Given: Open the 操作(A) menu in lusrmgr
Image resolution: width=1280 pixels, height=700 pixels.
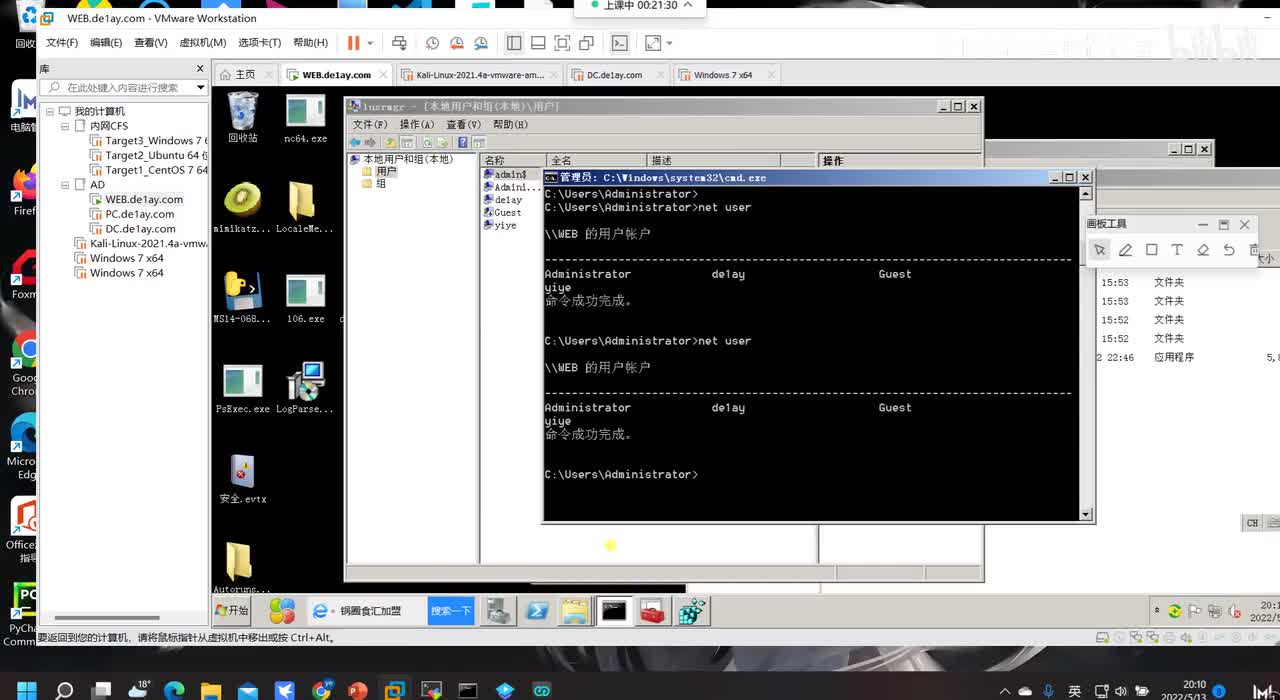Looking at the screenshot, I should [x=417, y=125].
